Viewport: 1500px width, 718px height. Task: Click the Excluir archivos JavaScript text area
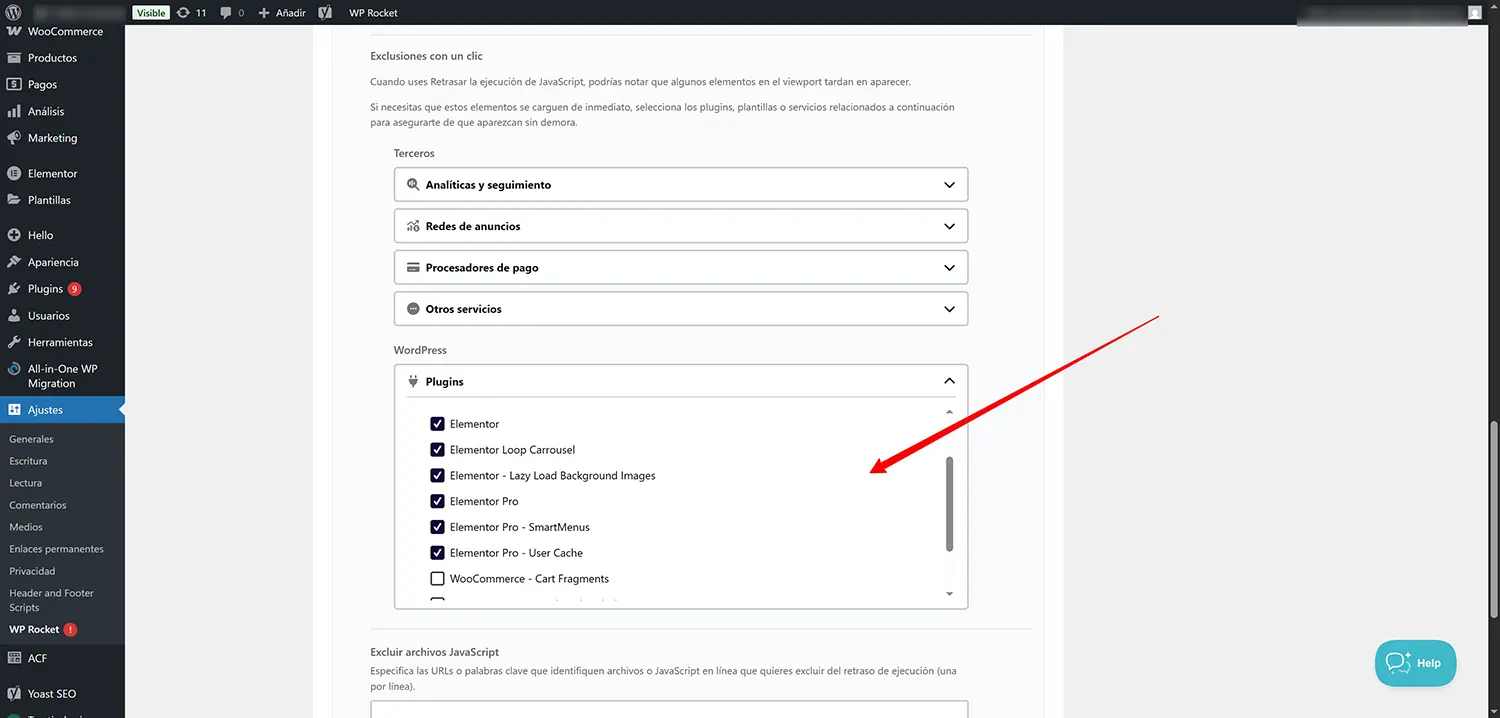[x=669, y=709]
